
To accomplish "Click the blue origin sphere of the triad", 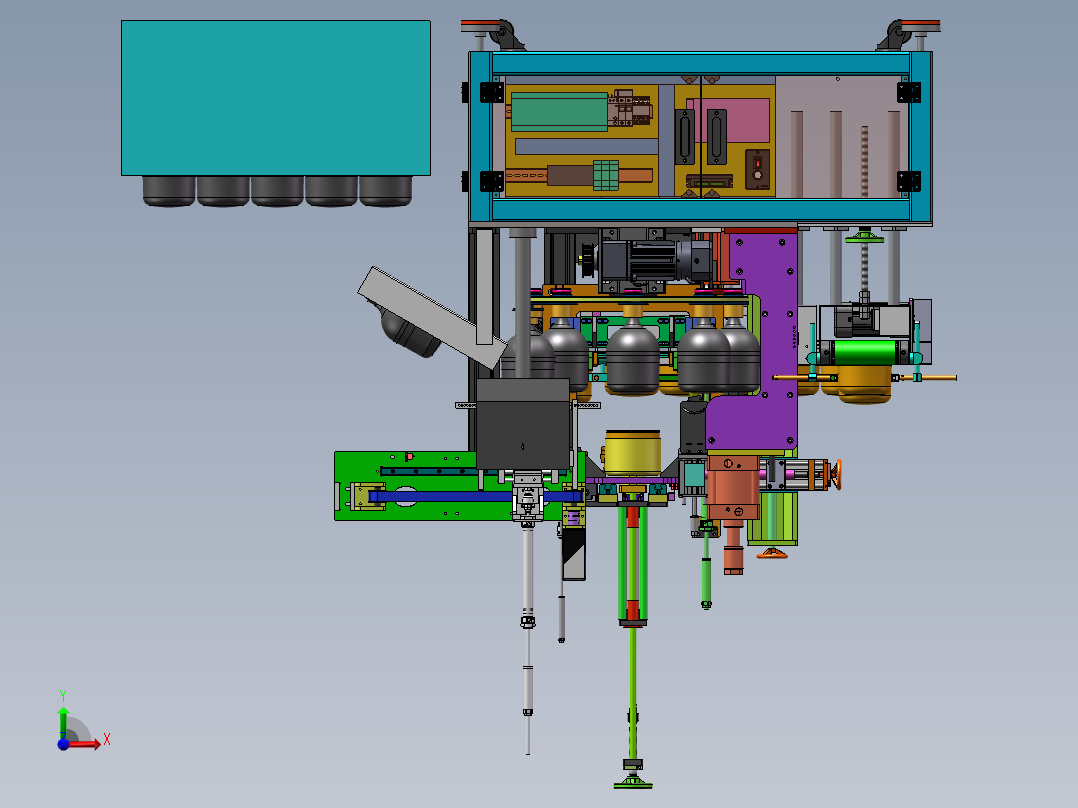I will [63, 744].
